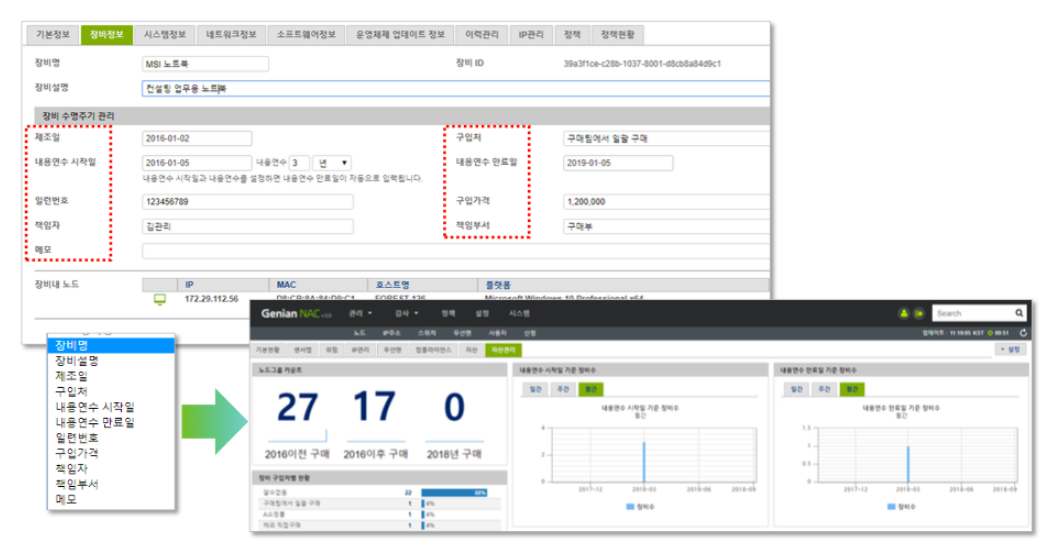Click the Genian NAC logo
The width and height of the screenshot is (1060, 557).
click(296, 314)
